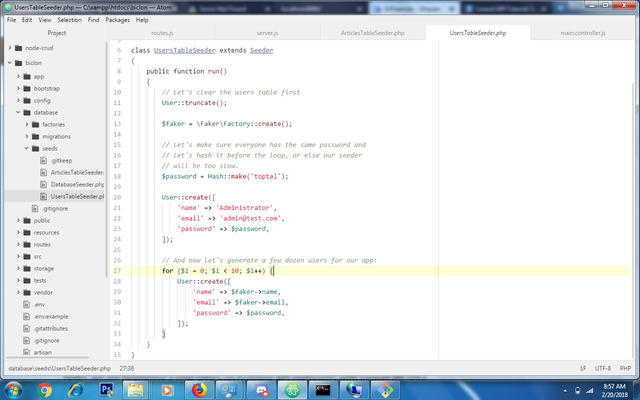Screen dimensions: 640x400
Task: Collapse the database folder
Action: [x=18, y=112]
